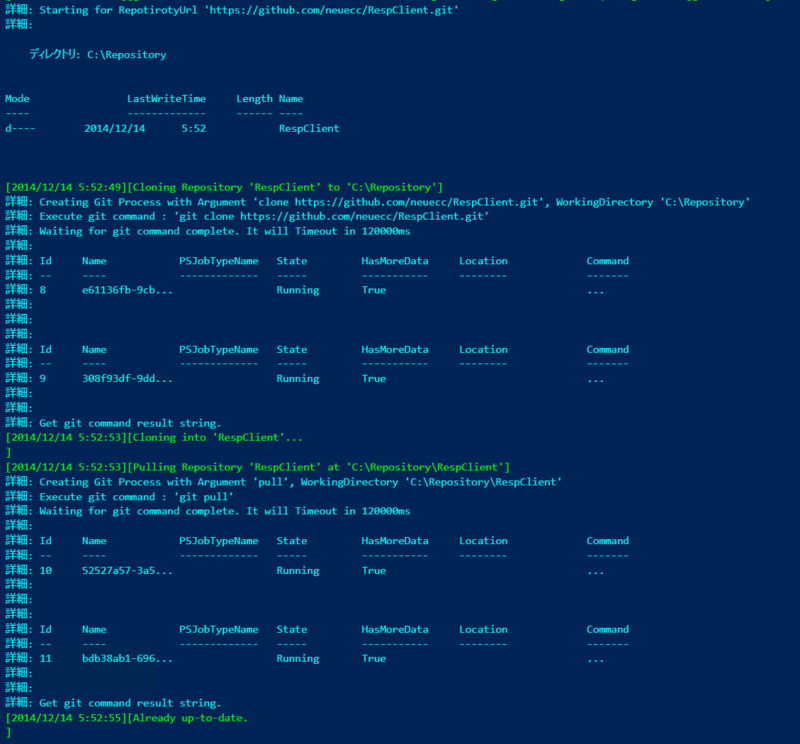
Task: Select the 'd----' mode value
Action: 20,128
